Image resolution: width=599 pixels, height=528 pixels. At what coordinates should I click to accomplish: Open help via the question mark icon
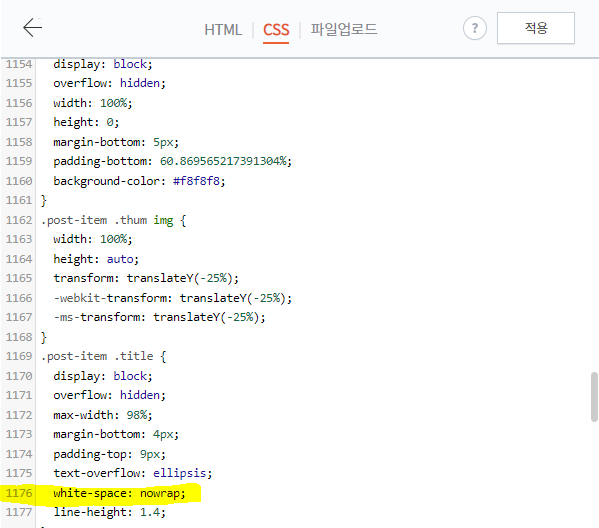click(474, 28)
